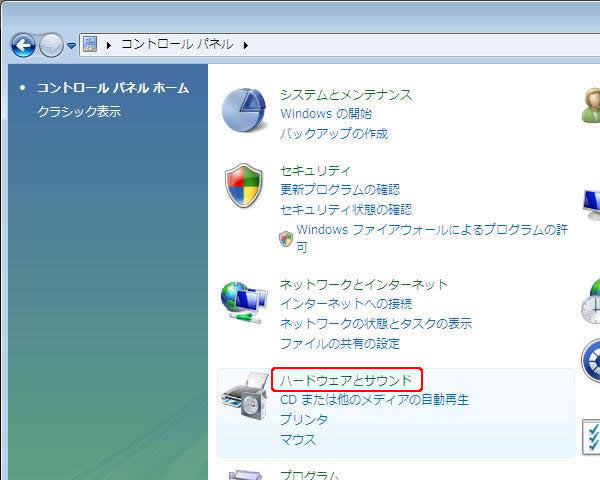Expand the arrow after コントロール パネル
Viewport: 600px width, 480px height.
(x=246, y=45)
